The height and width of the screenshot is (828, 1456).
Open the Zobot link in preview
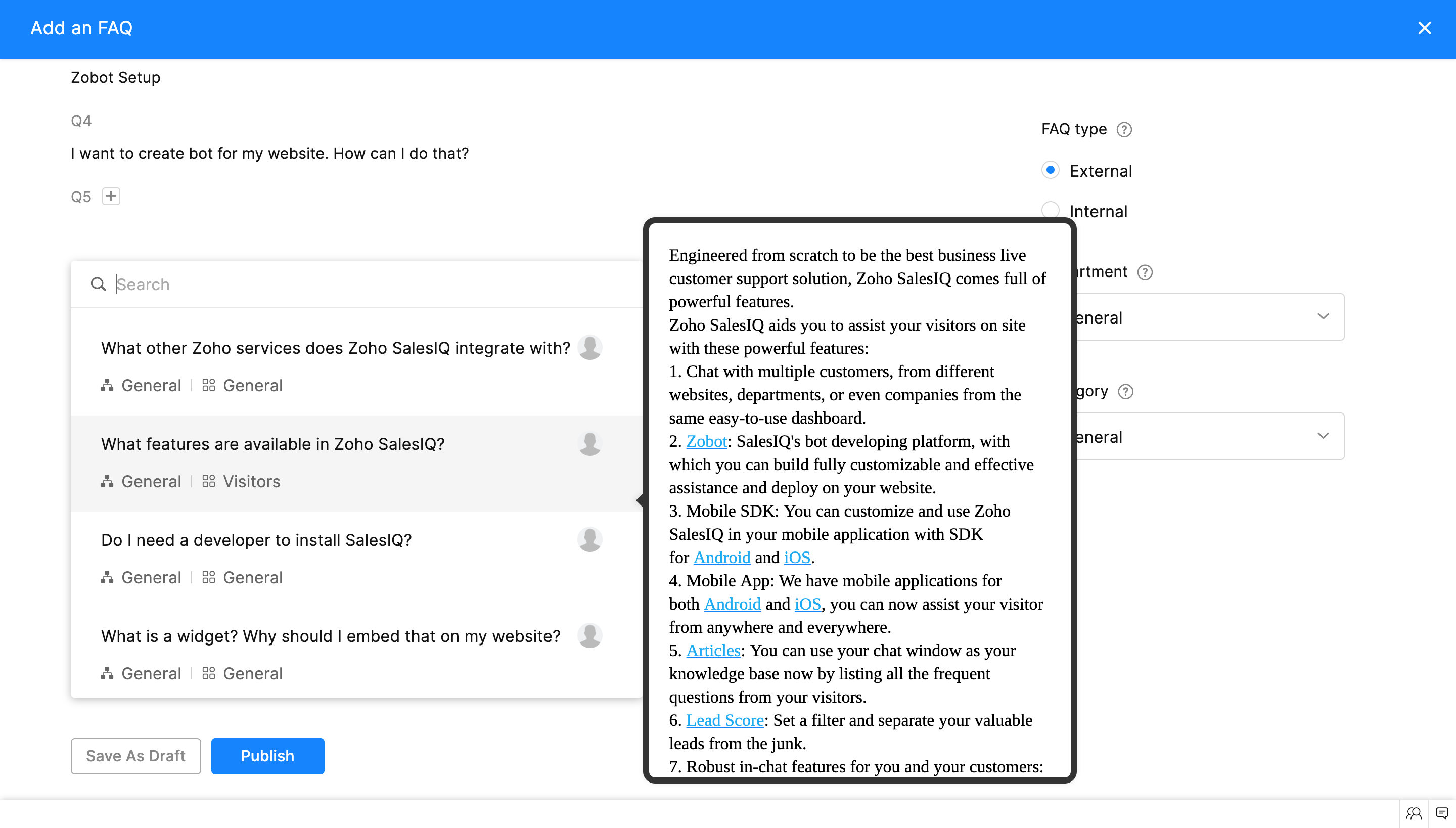[x=706, y=441]
